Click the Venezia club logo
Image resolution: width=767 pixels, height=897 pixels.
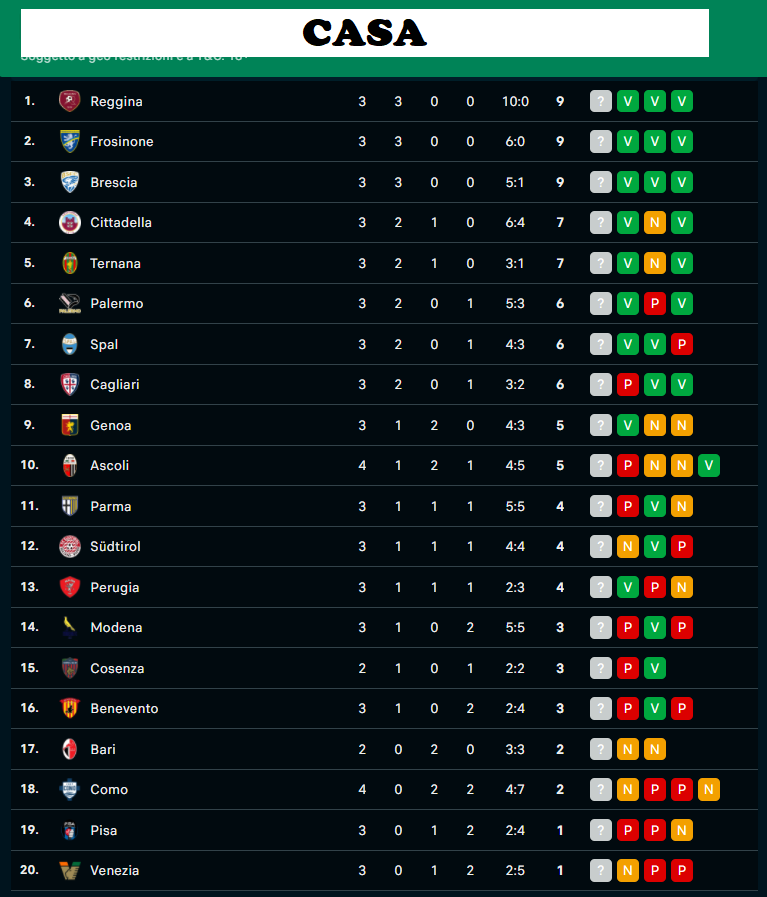(70, 870)
